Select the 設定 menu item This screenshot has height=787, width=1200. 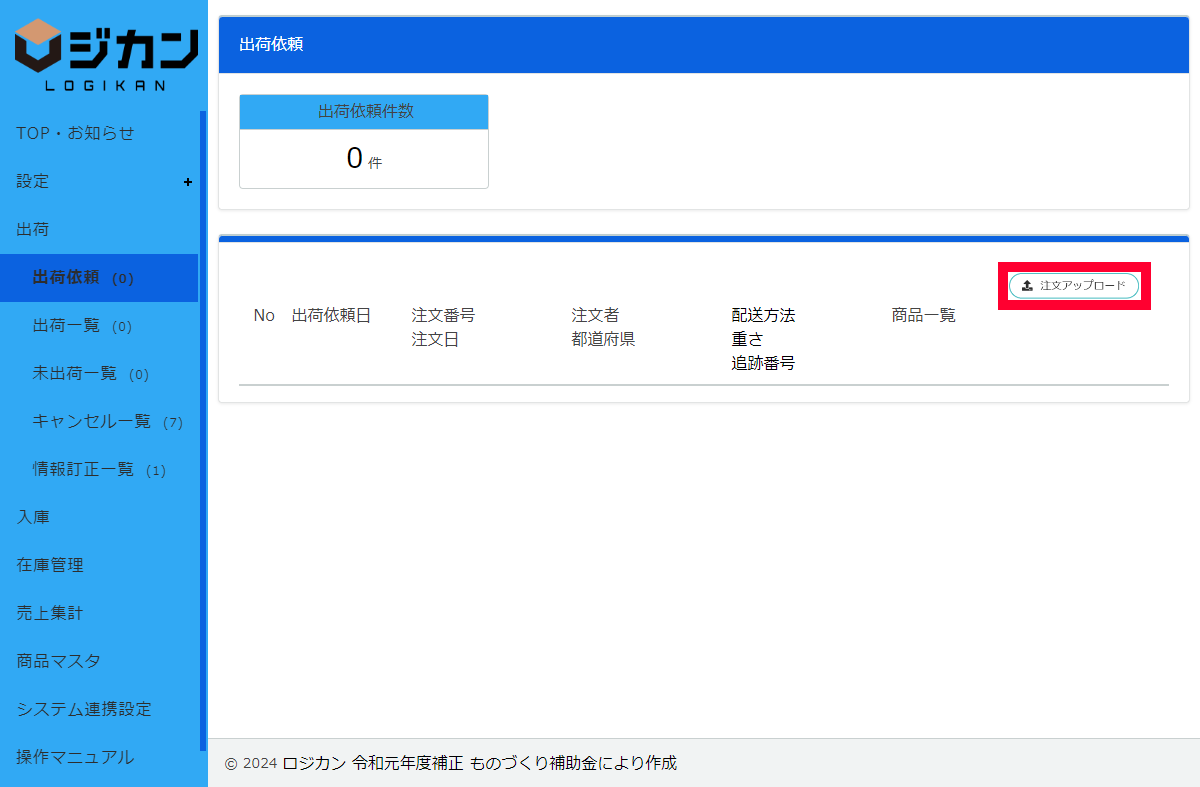coord(33,182)
